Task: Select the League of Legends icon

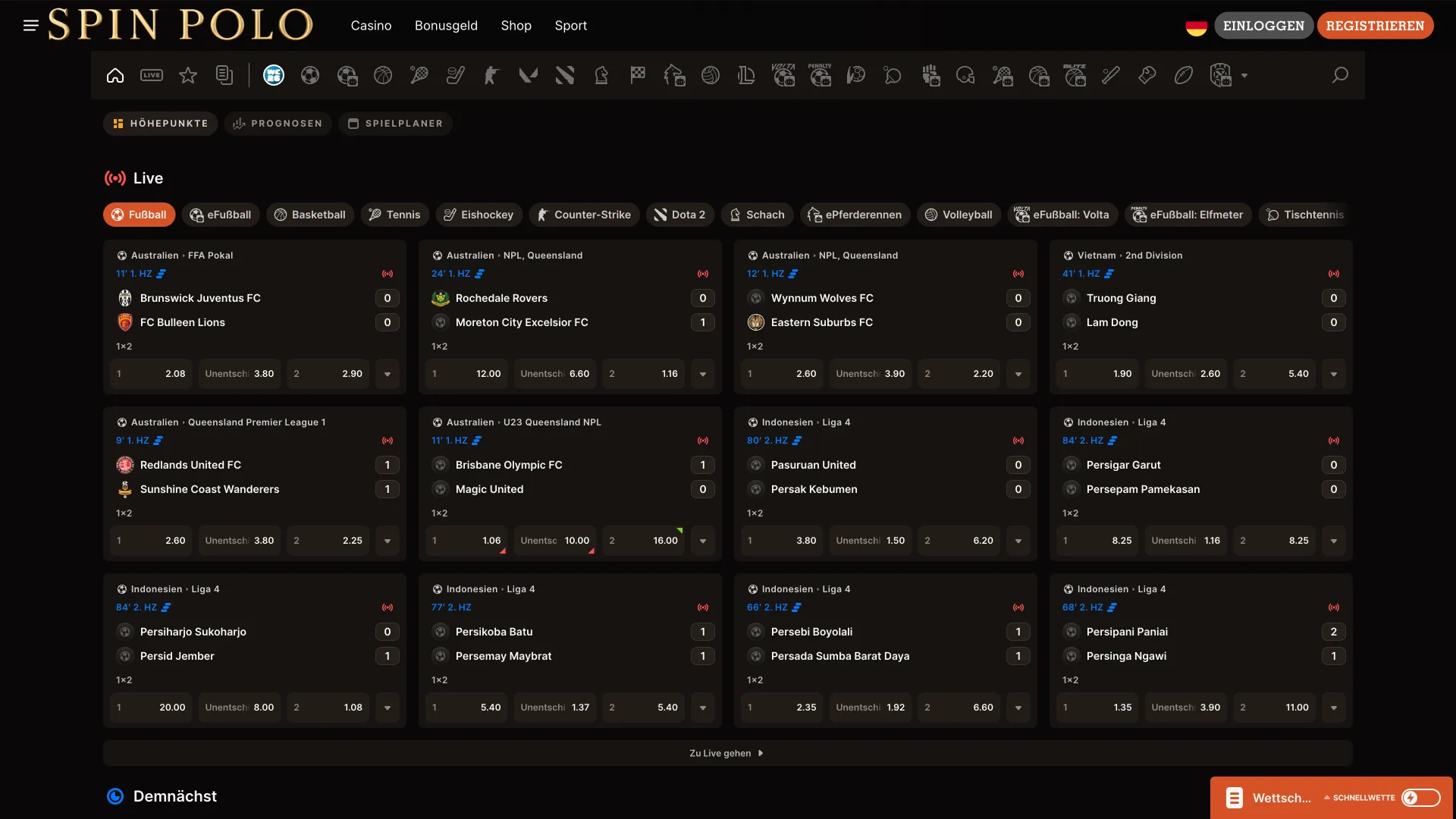Action: (x=747, y=75)
